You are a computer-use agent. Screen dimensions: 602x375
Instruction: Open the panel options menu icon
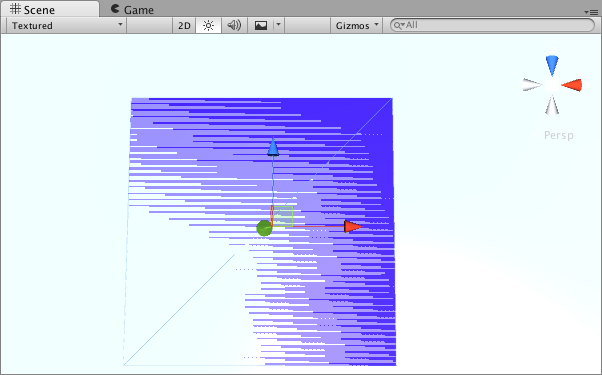(x=591, y=12)
